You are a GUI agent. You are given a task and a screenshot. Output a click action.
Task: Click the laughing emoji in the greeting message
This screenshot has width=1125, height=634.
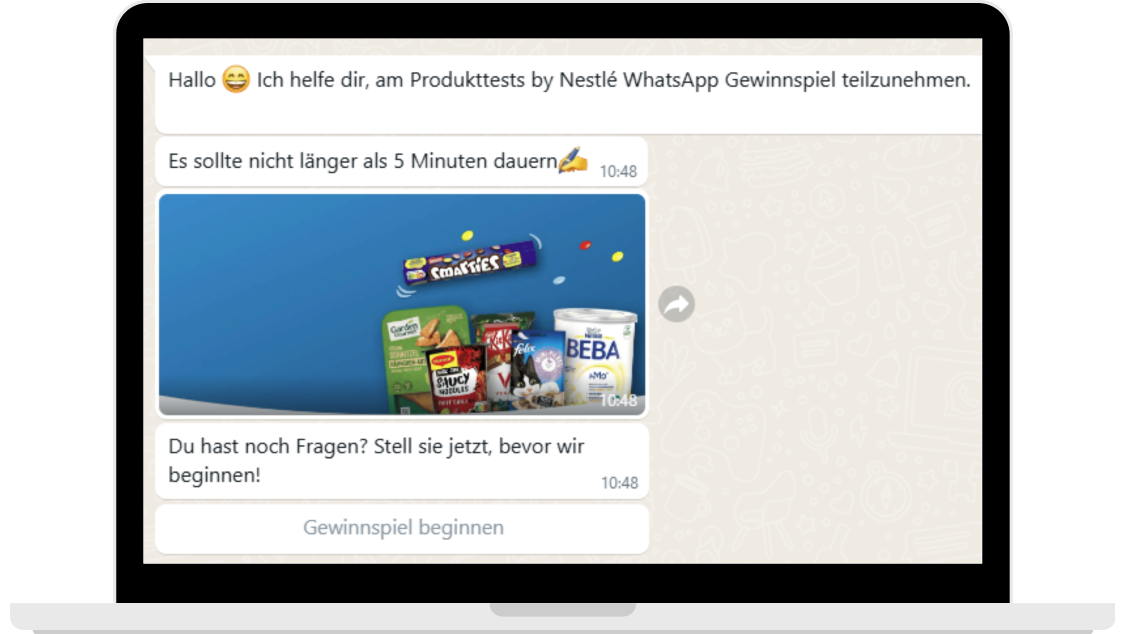[235, 79]
